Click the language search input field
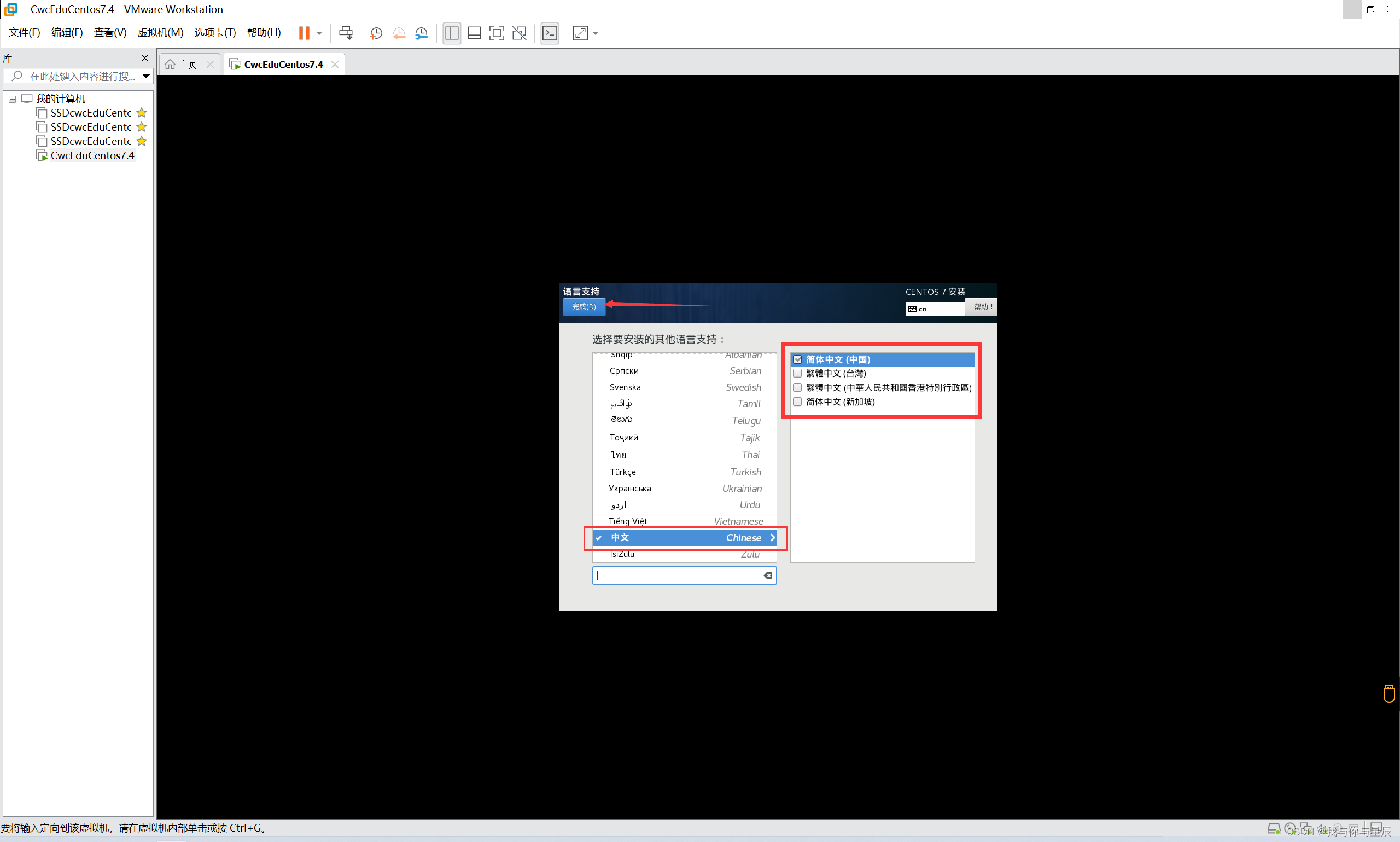Image resolution: width=1400 pixels, height=842 pixels. [678, 576]
